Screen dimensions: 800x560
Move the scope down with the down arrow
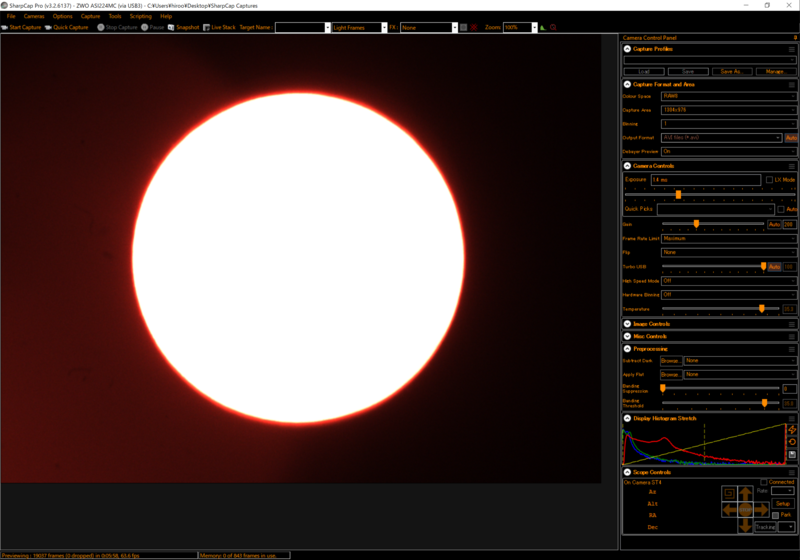pyautogui.click(x=745, y=525)
